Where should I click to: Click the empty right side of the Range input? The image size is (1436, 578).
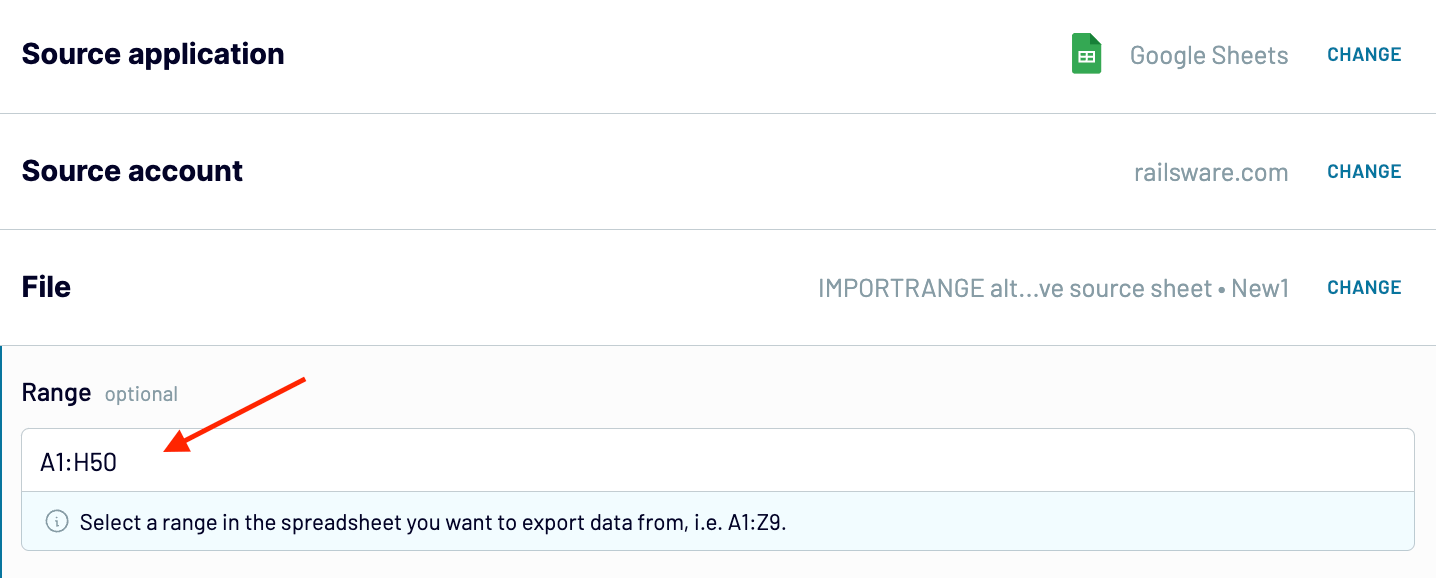coord(1100,461)
